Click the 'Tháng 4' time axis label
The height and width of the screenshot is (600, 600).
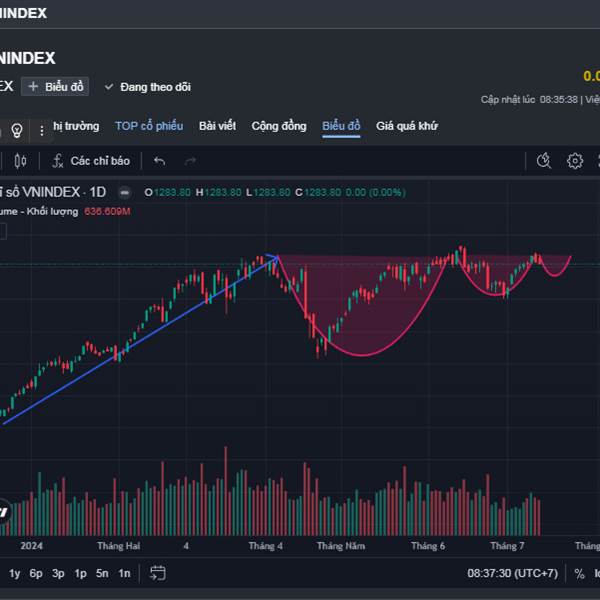pos(266,546)
